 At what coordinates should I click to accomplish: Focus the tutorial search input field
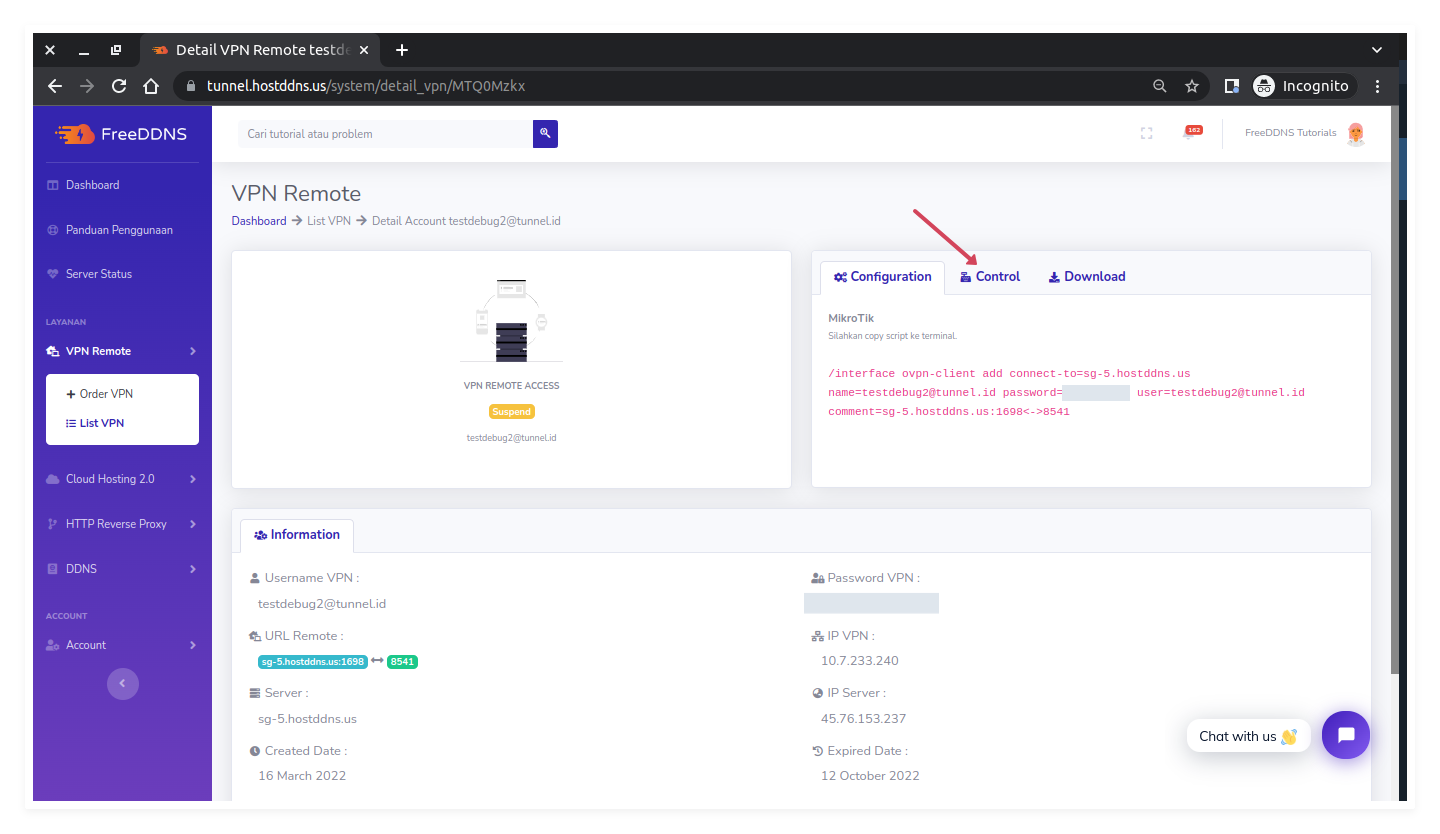[x=385, y=133]
